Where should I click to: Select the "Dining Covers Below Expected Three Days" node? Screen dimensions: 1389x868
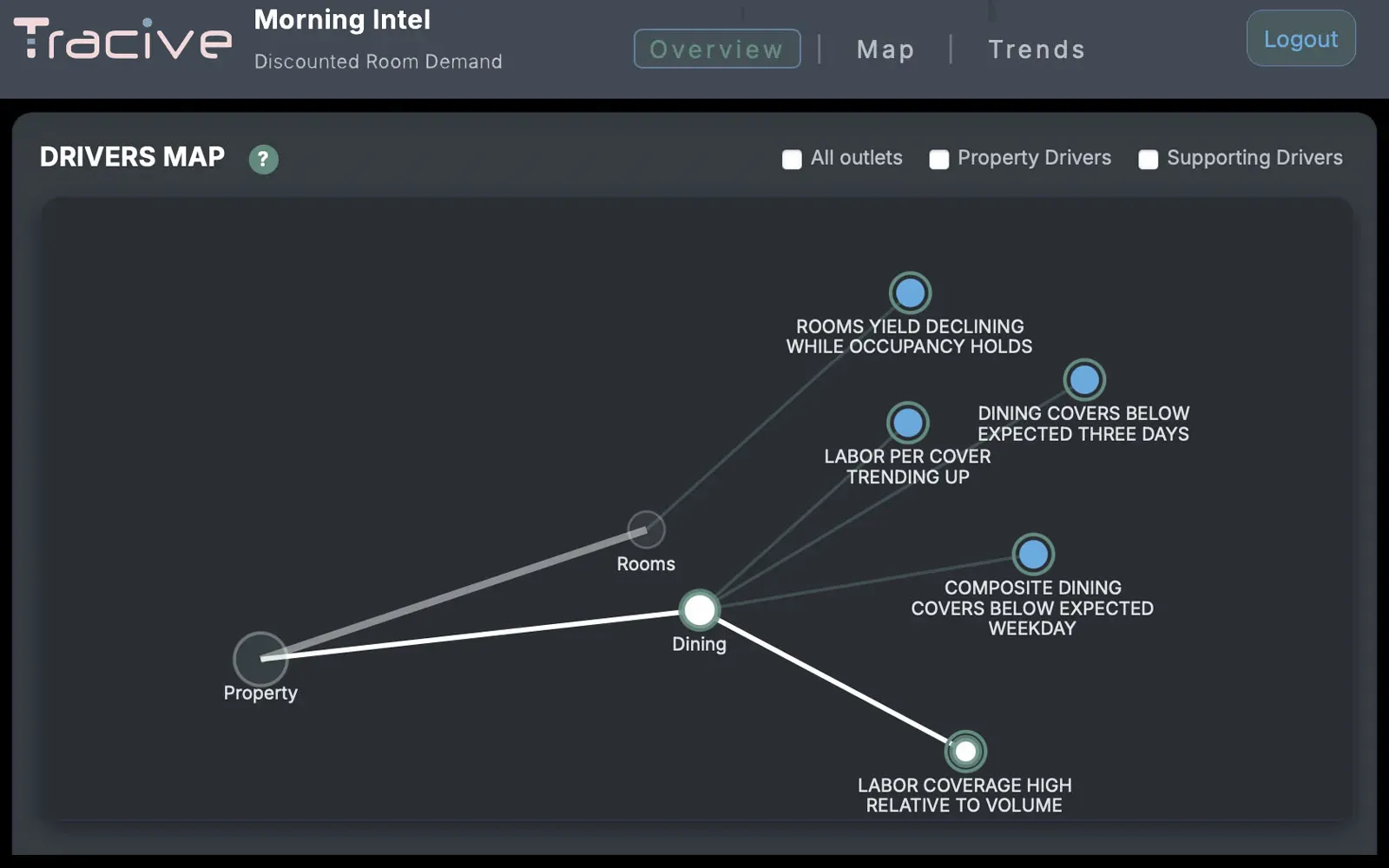[1084, 379]
